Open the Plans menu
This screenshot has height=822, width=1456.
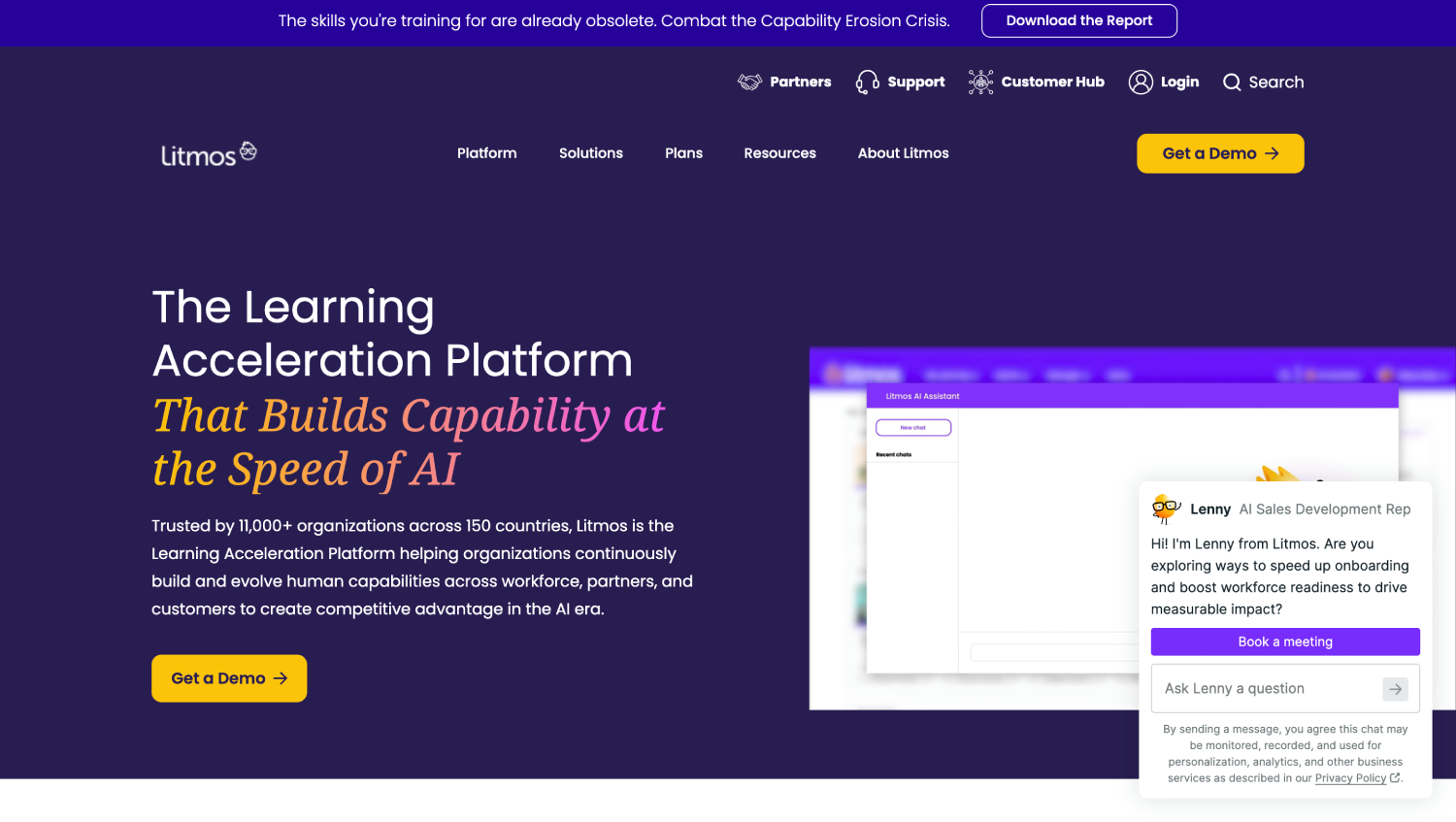pos(684,153)
